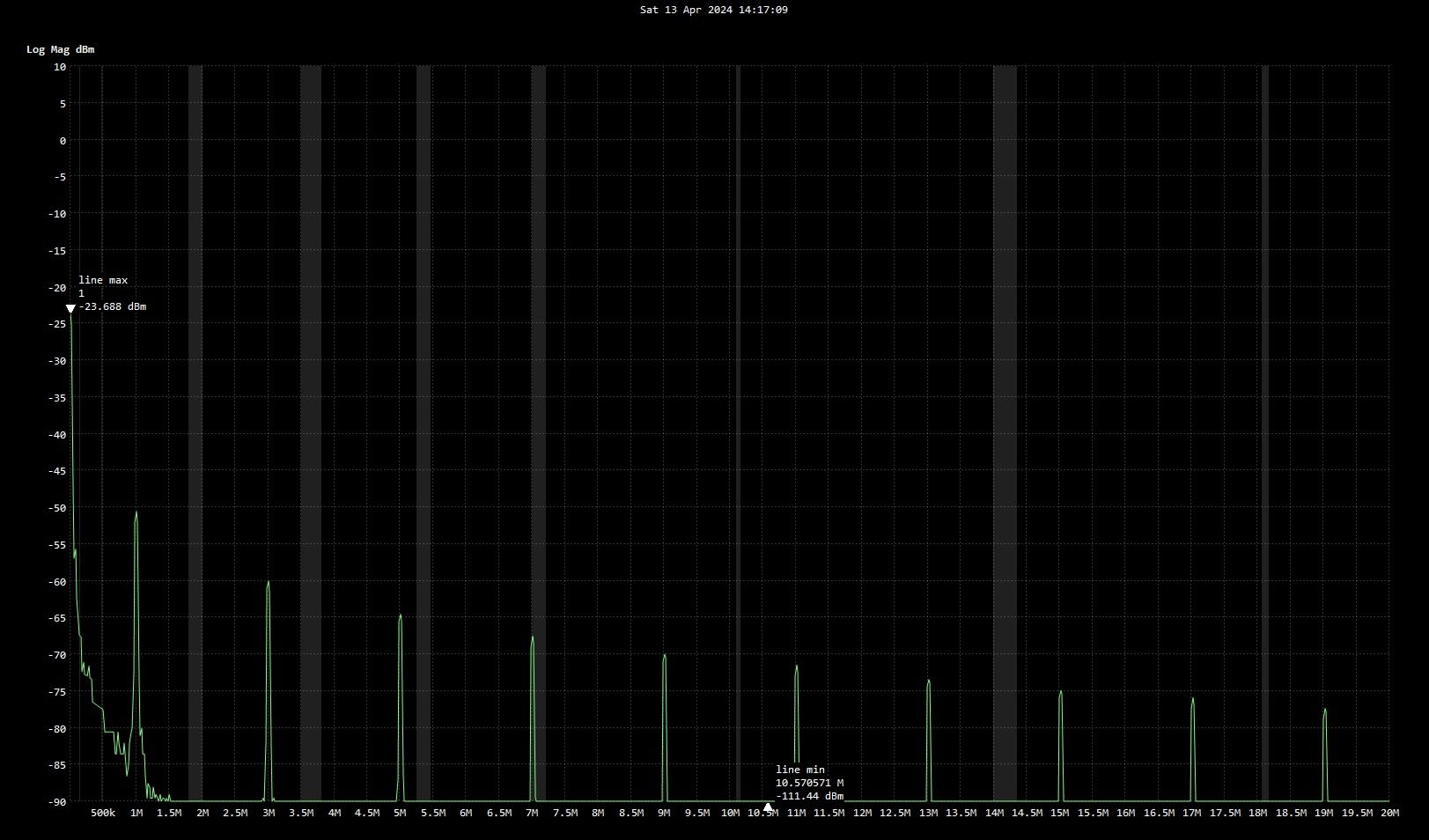Click the tip of the 13M peak
The image size is (1429, 840).
pyautogui.click(x=929, y=681)
